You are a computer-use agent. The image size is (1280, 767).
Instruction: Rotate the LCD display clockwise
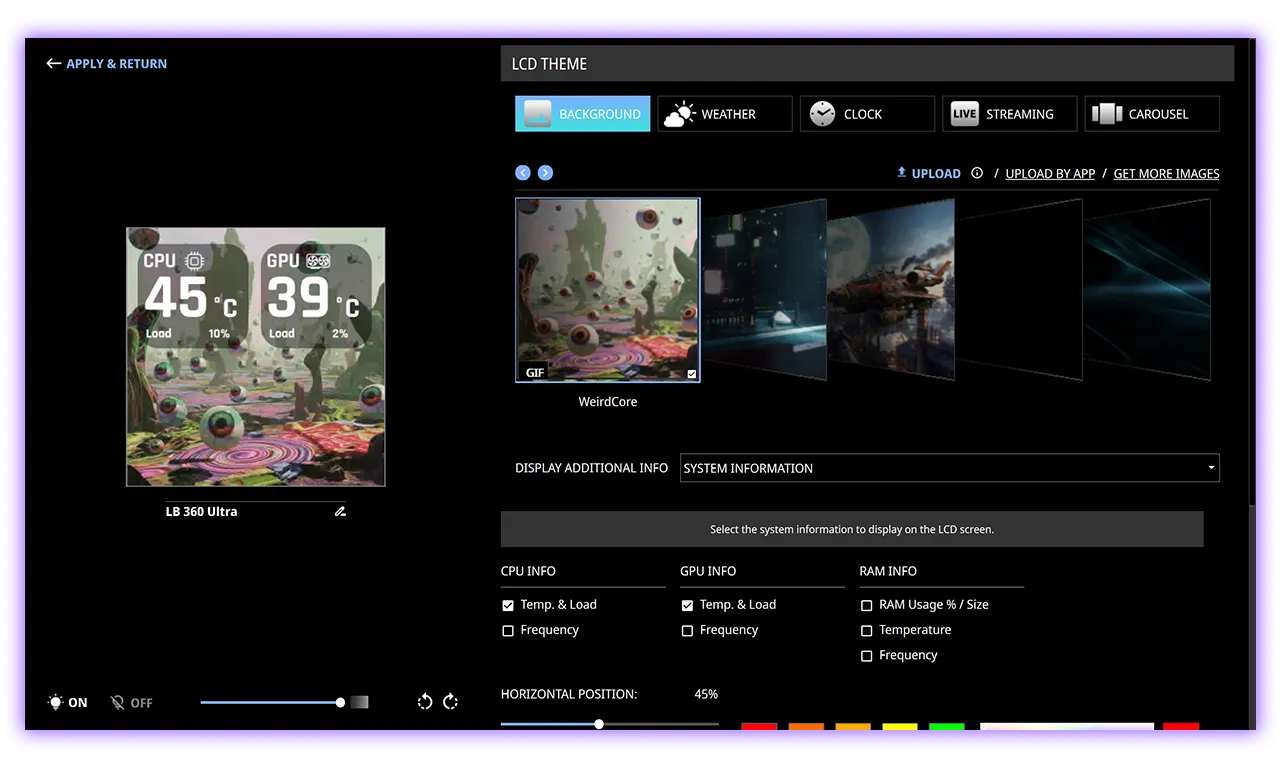click(450, 702)
